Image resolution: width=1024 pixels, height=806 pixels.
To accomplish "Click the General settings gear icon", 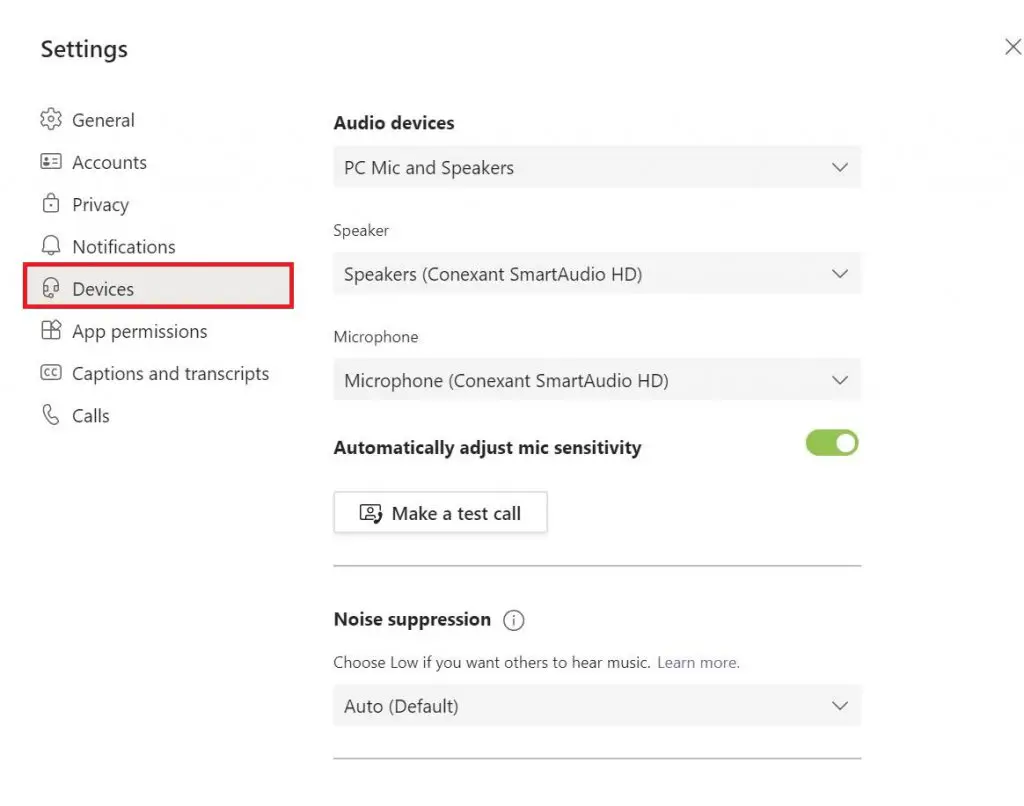I will 51,119.
